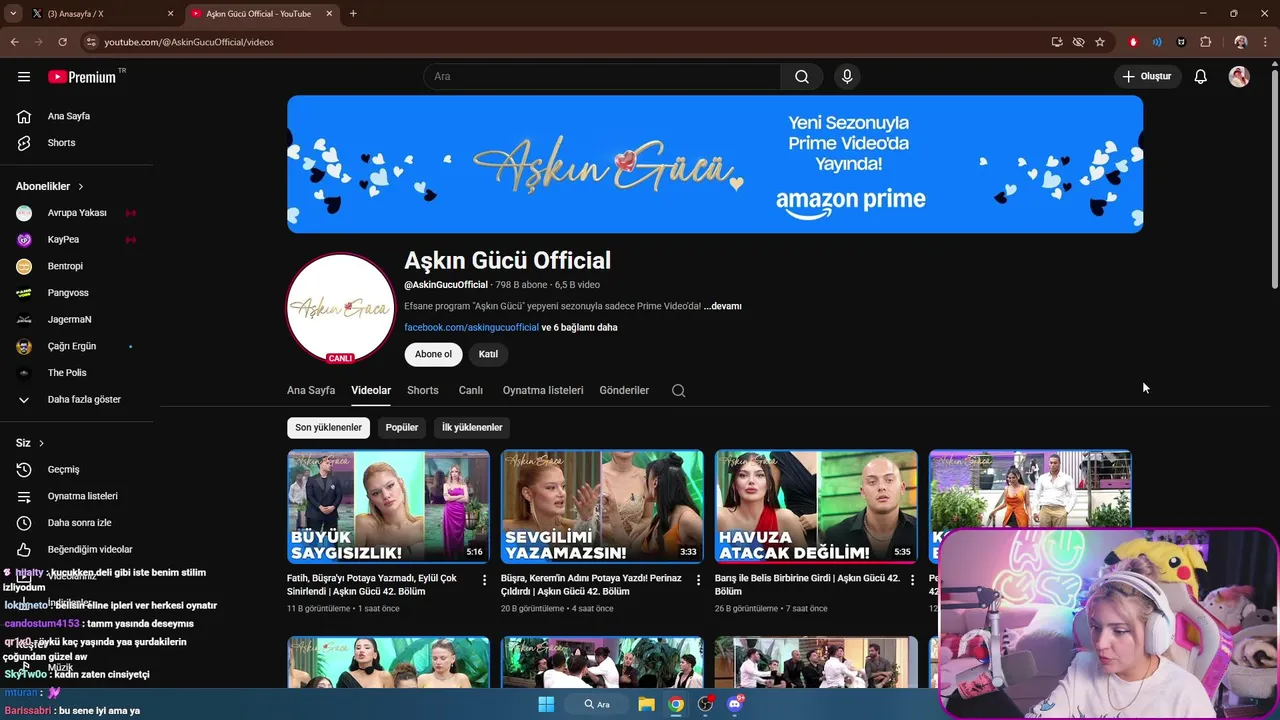This screenshot has width=1280, height=720.
Task: Click the Aşkın Gücü channel avatar
Action: pyautogui.click(x=341, y=308)
